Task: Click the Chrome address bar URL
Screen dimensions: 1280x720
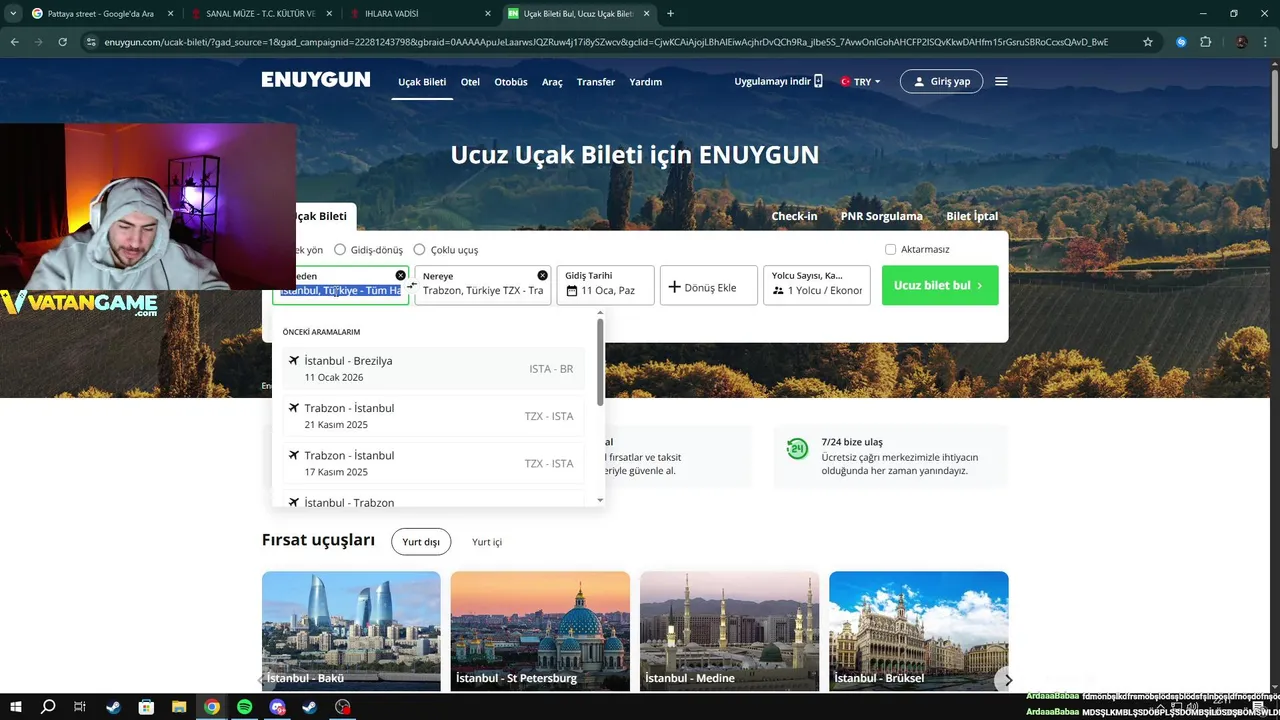Action: point(606,42)
